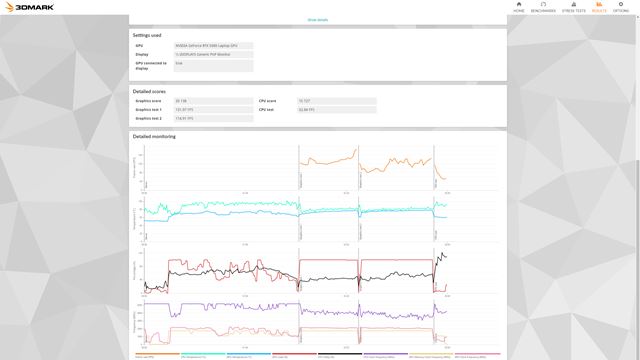Toggle the pink GPU clock frequency legend

(477, 355)
